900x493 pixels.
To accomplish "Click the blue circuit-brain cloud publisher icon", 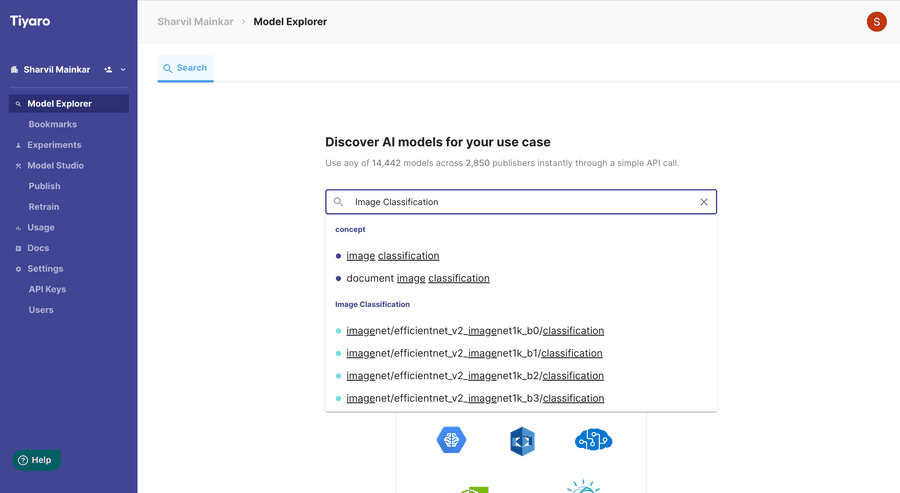I will (x=593, y=440).
